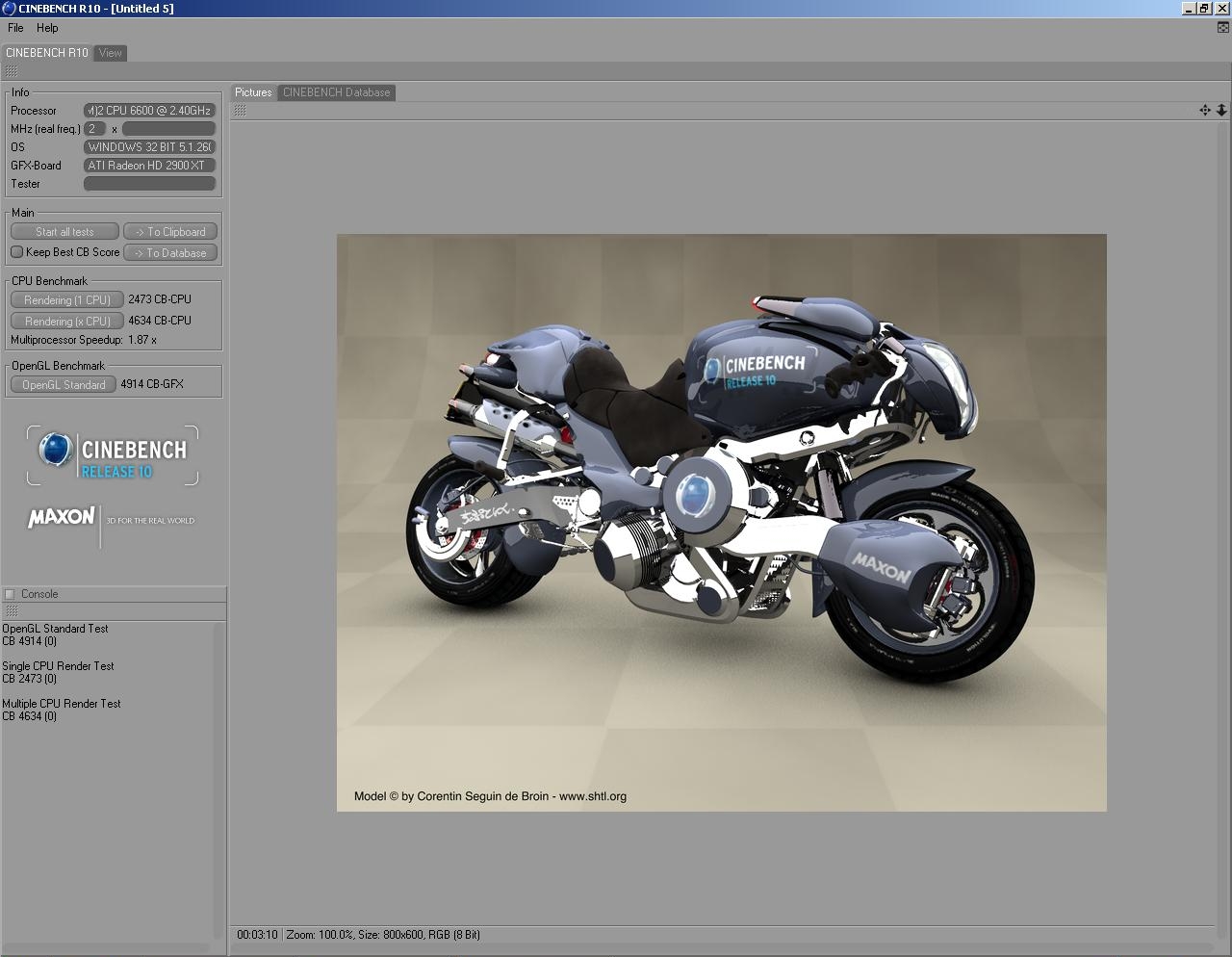Click Multiple CPU Render Test console line
1232x957 pixels.
click(62, 704)
